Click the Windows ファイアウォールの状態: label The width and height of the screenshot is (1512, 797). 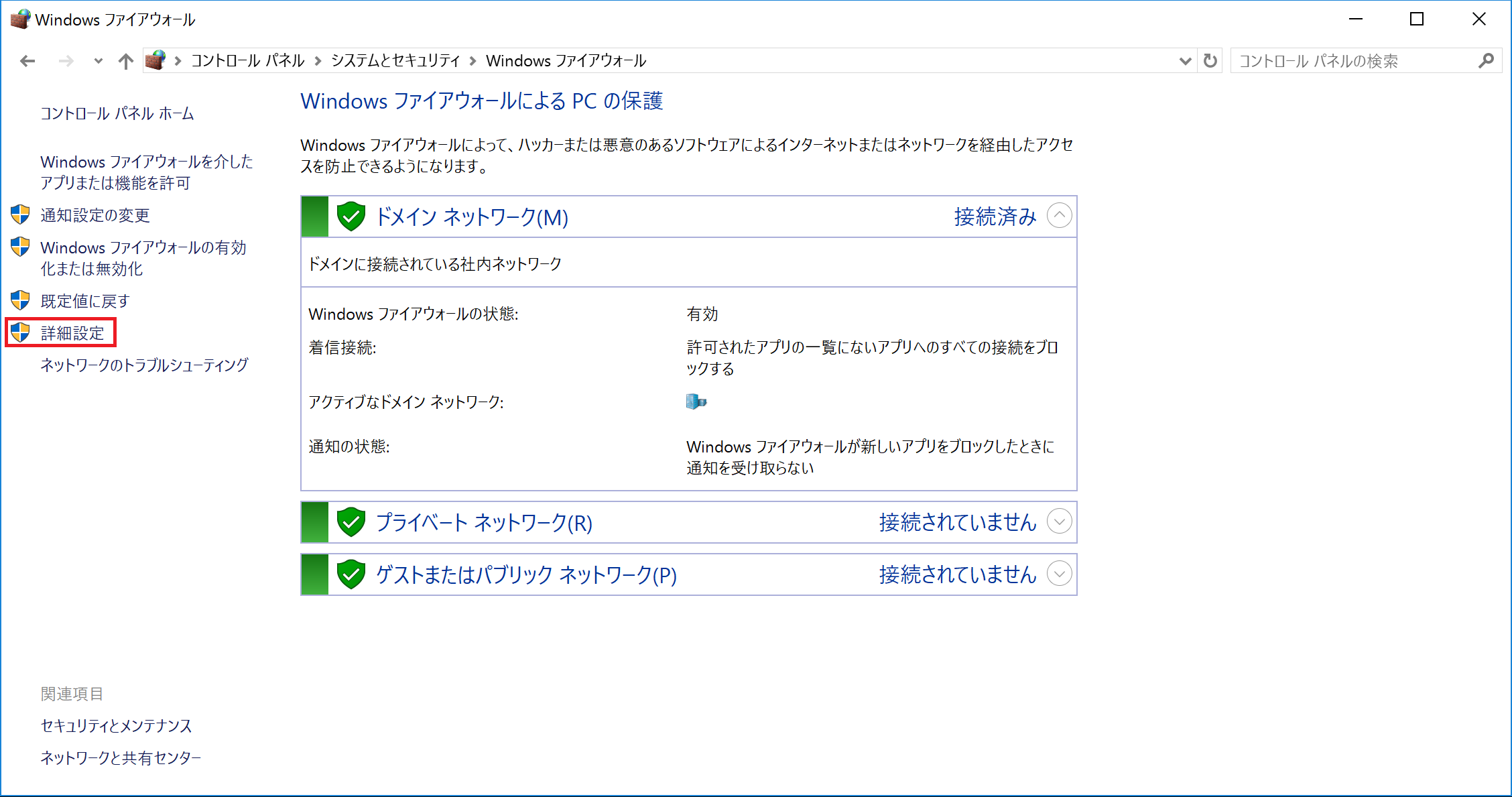pyautogui.click(x=414, y=314)
